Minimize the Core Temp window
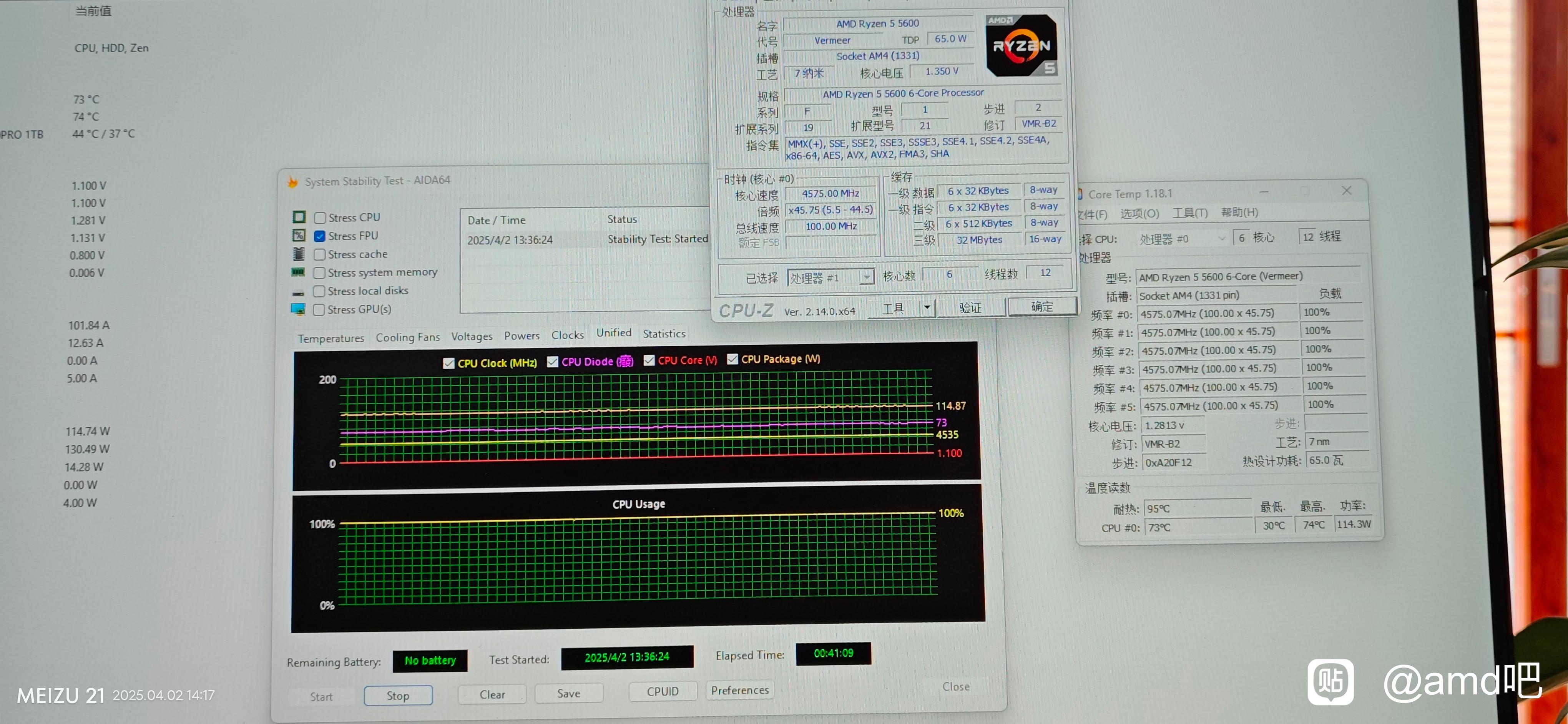The width and height of the screenshot is (1568, 724). point(1264,192)
